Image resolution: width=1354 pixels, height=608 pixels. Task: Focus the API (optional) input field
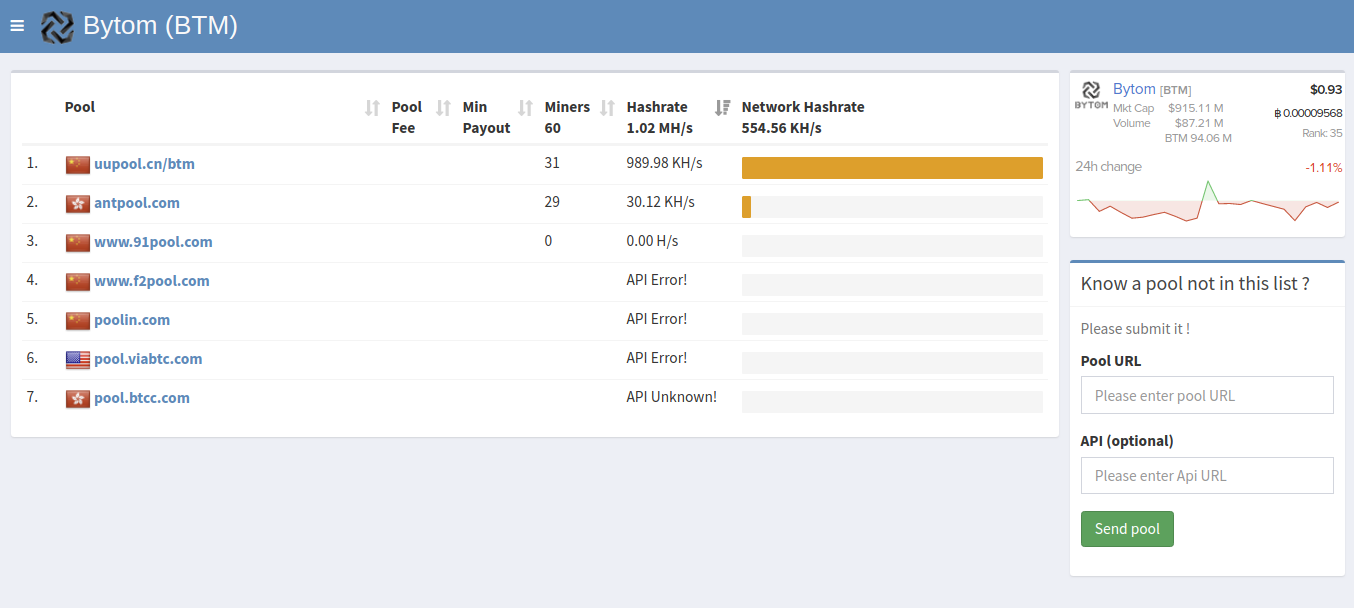1207,475
